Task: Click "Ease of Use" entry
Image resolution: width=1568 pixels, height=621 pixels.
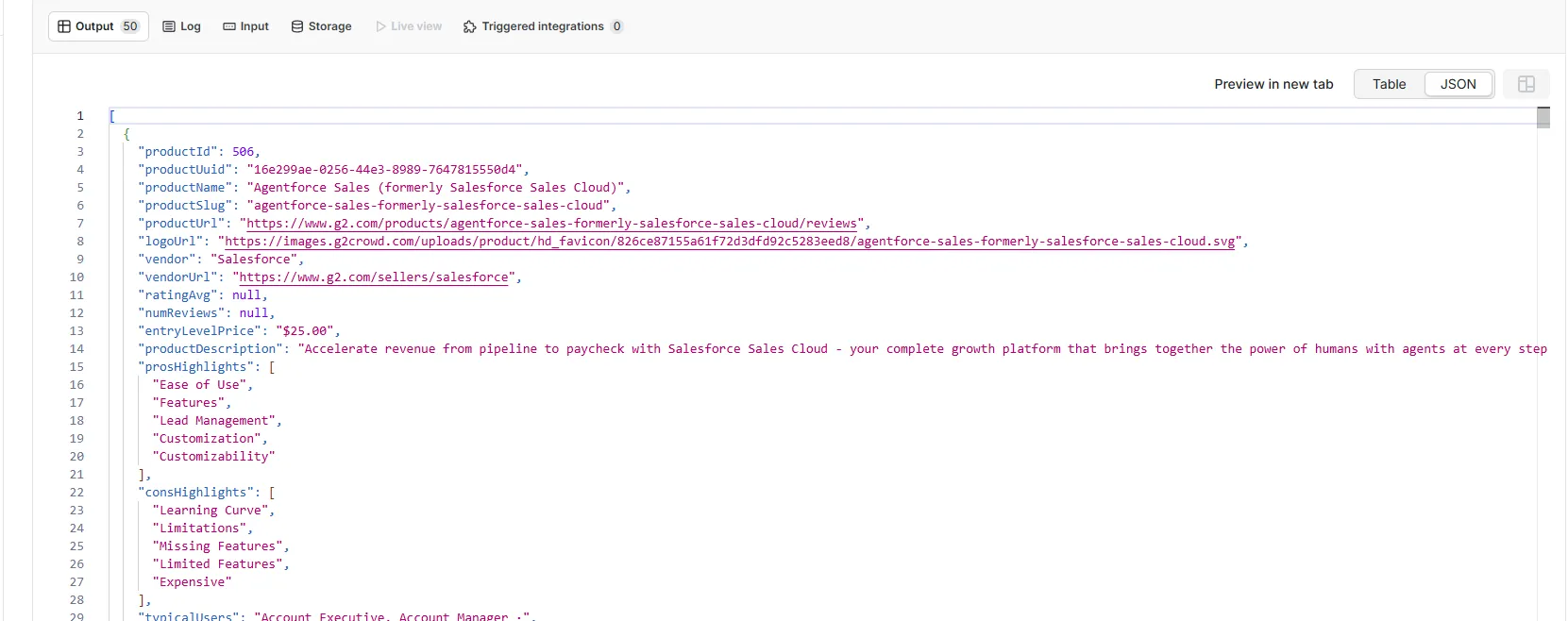Action: coord(199,385)
